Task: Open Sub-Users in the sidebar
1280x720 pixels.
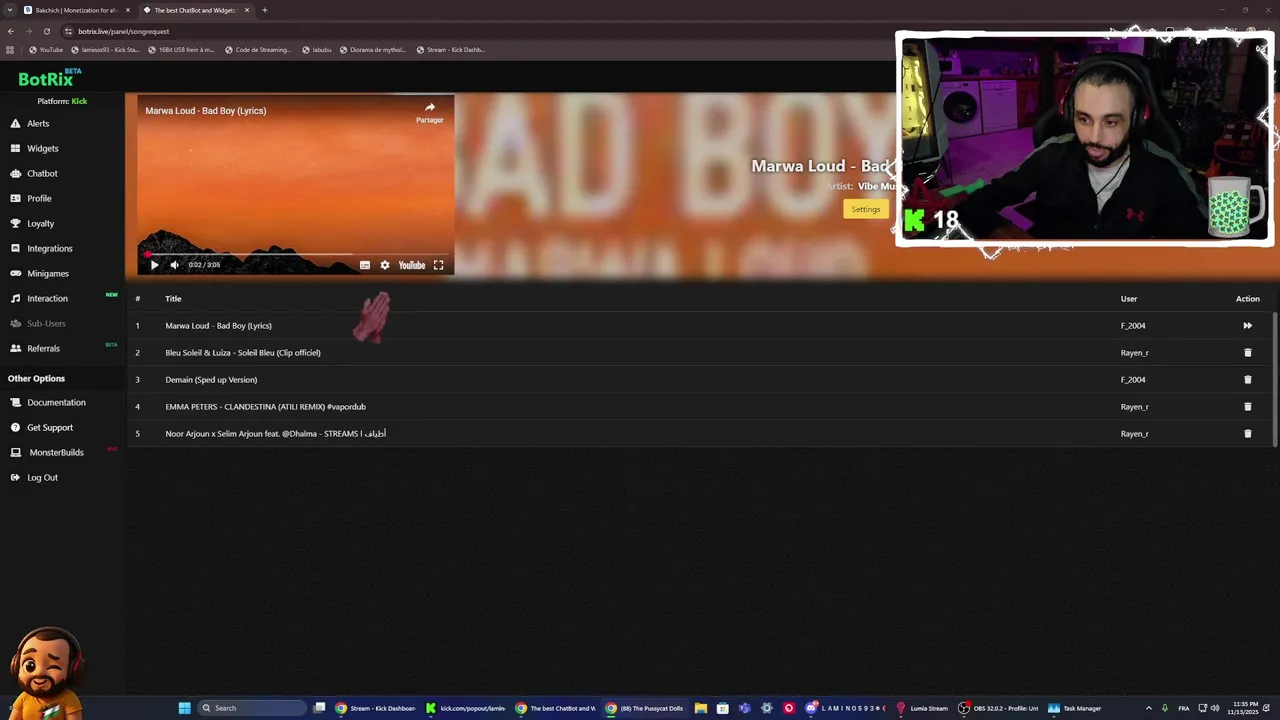Action: [46, 323]
